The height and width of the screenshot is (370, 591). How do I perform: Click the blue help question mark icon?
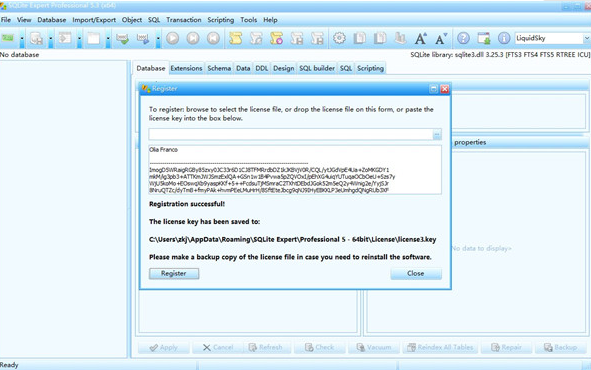pos(463,38)
